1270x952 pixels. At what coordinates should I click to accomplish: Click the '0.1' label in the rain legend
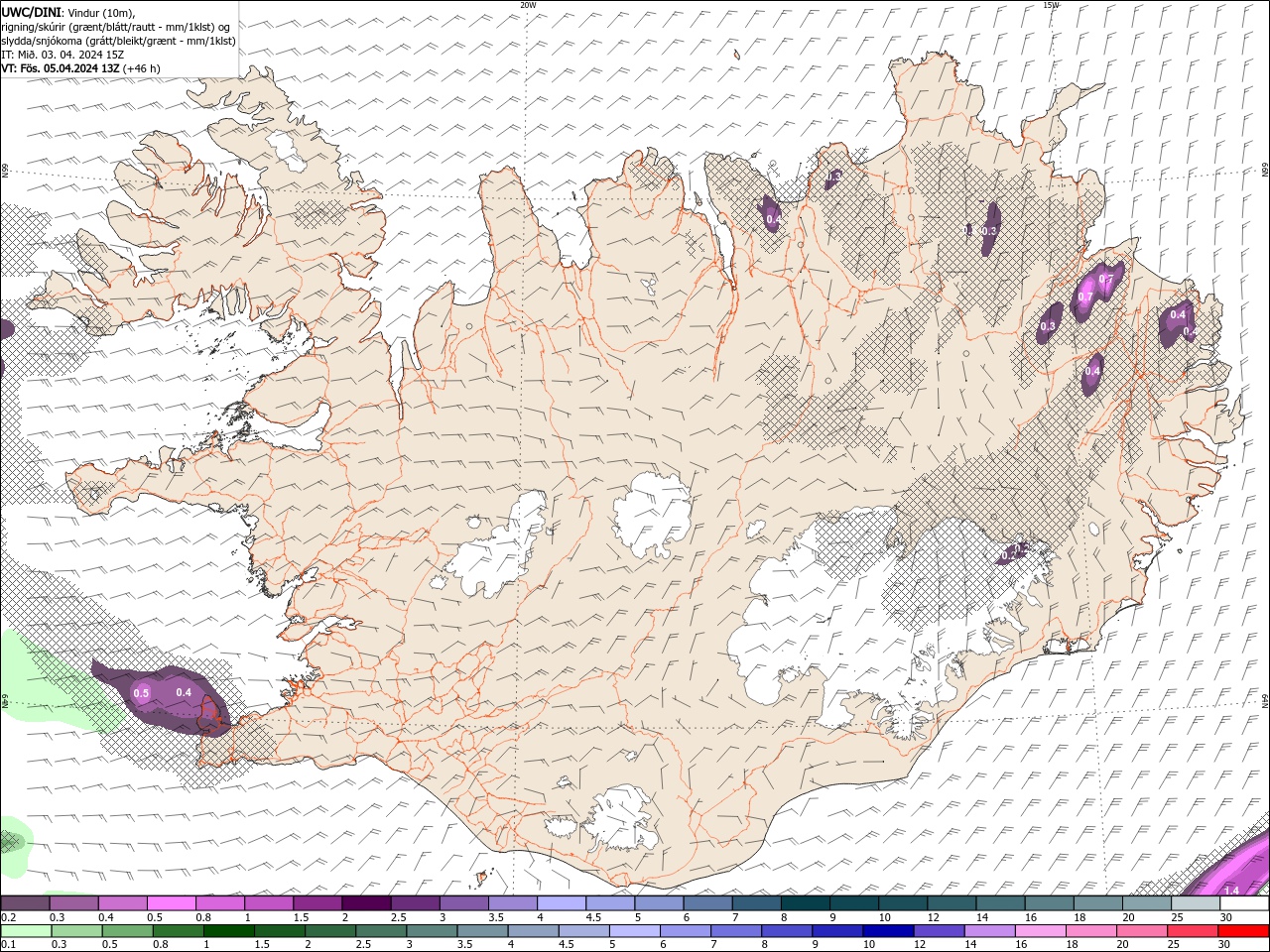[8, 944]
